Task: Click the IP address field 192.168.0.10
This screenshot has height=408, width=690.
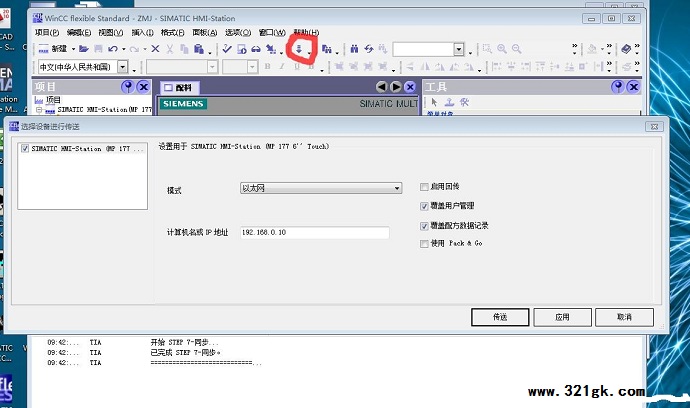Action: click(x=313, y=233)
